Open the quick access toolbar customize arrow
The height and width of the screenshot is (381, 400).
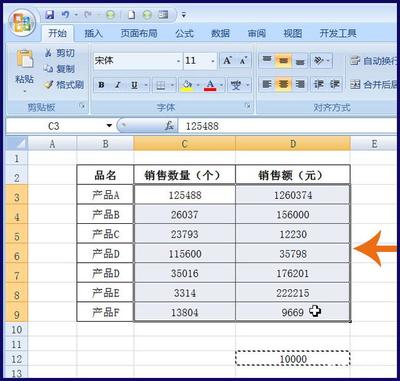[184, 15]
